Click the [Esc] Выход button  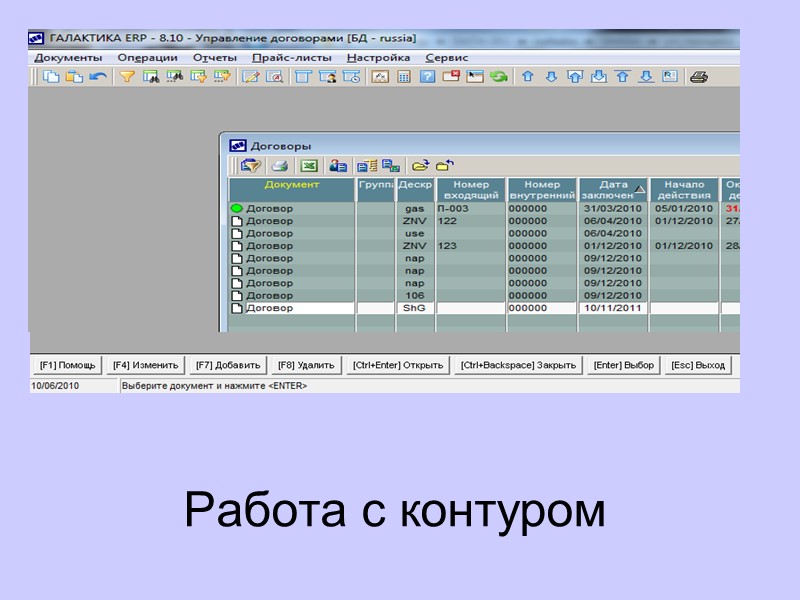click(x=698, y=365)
